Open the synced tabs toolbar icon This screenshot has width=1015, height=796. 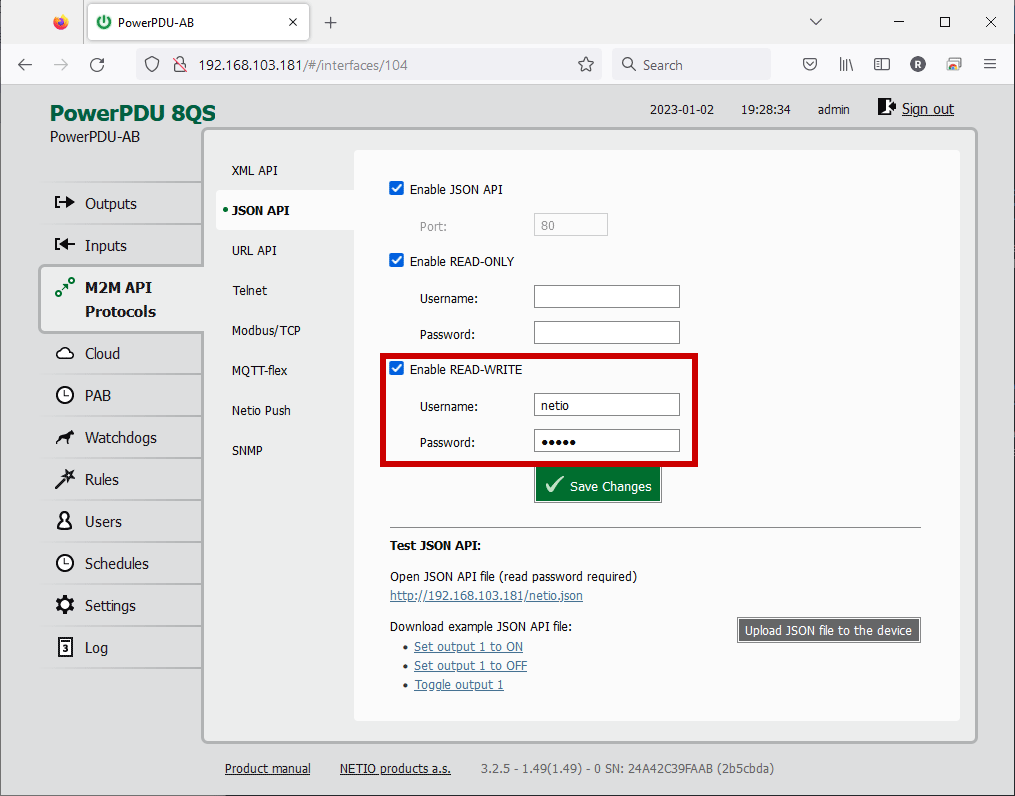click(x=954, y=65)
